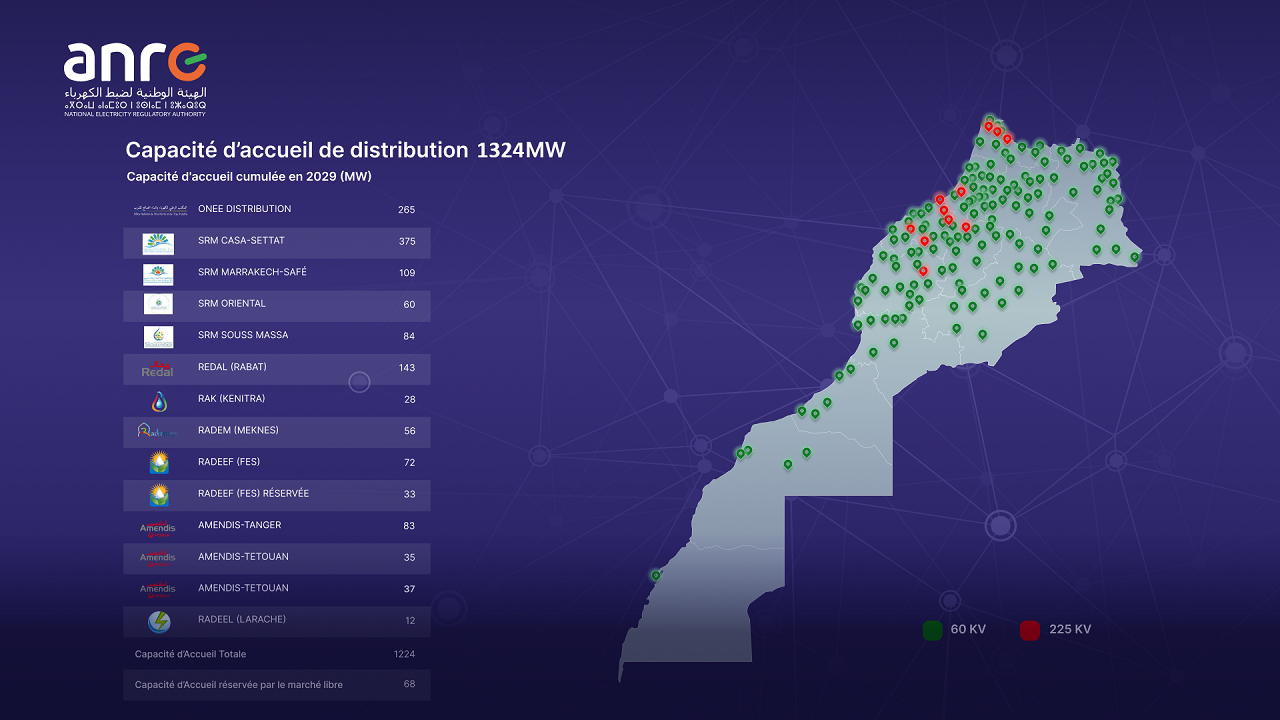
Task: Click the ANRE logo in the header
Action: coord(135,79)
